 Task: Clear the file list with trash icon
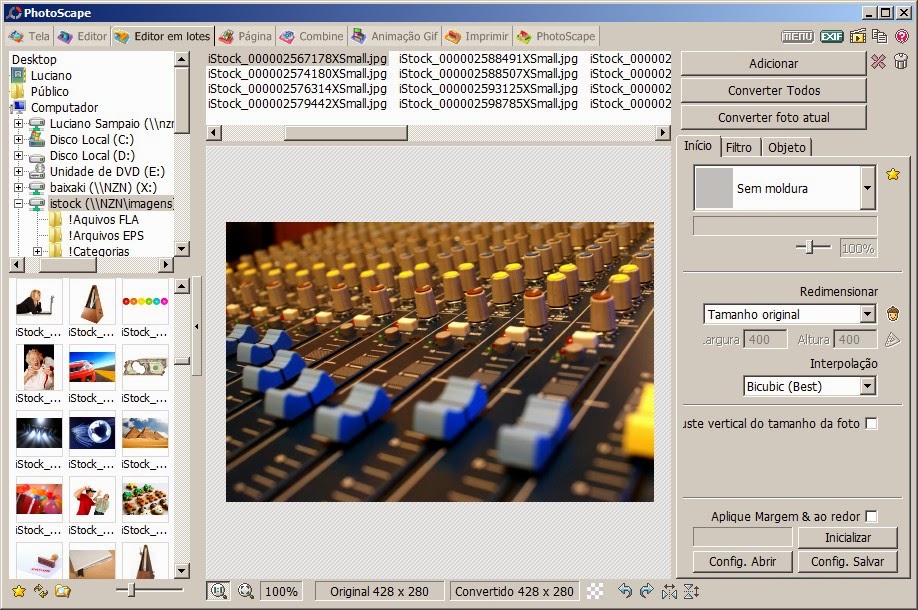pyautogui.click(x=901, y=61)
